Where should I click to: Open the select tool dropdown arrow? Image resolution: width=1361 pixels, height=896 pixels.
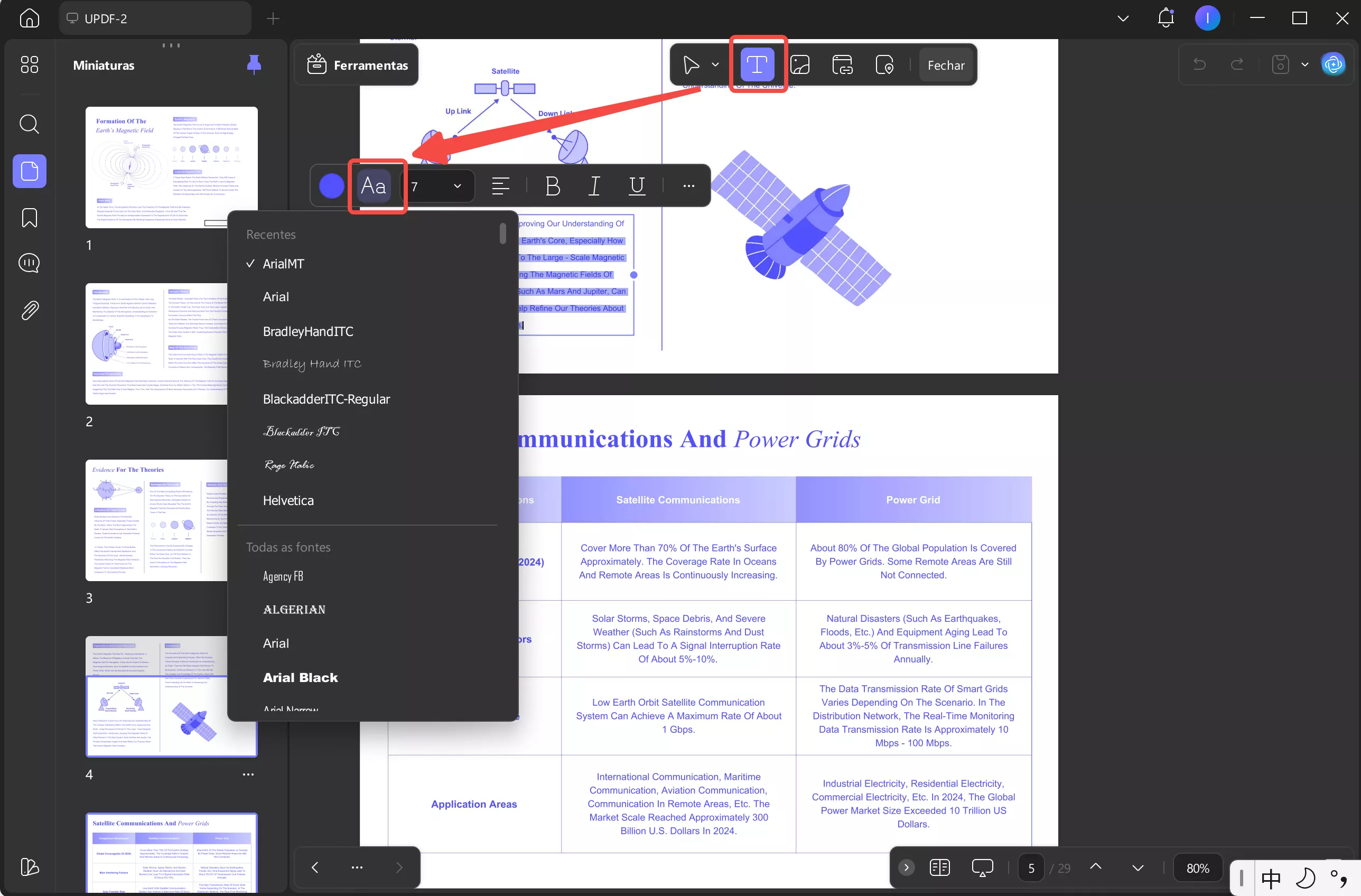tap(715, 64)
